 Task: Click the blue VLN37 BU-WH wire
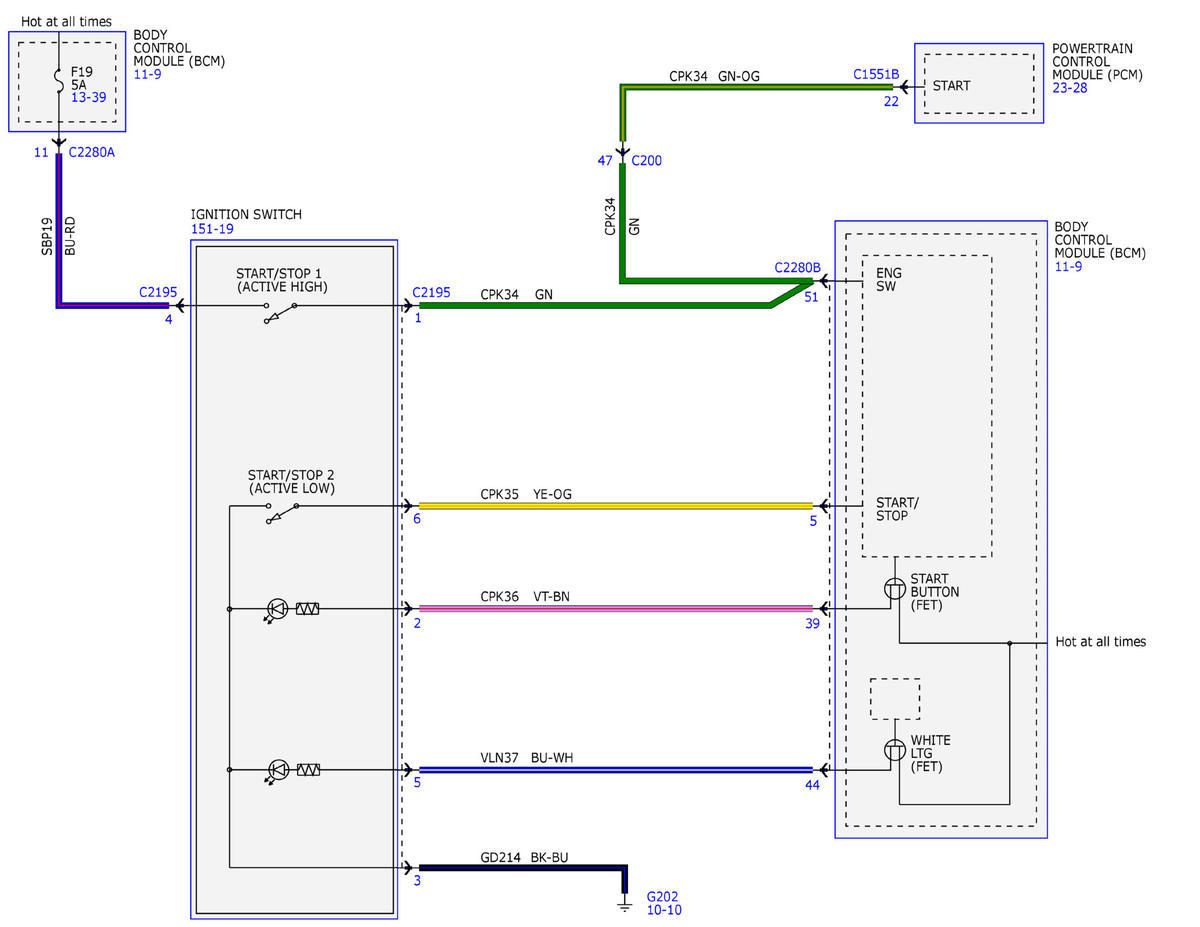[615, 770]
